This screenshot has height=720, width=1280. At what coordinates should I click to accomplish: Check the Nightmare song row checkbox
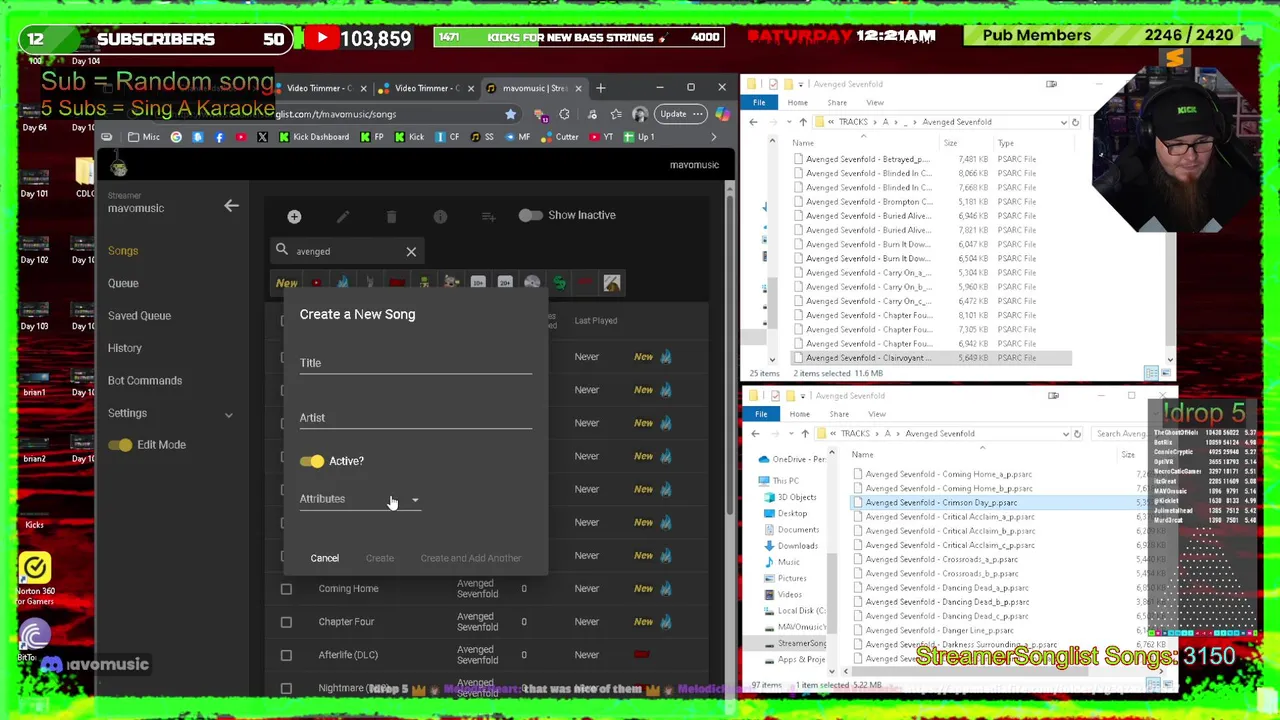(286, 688)
